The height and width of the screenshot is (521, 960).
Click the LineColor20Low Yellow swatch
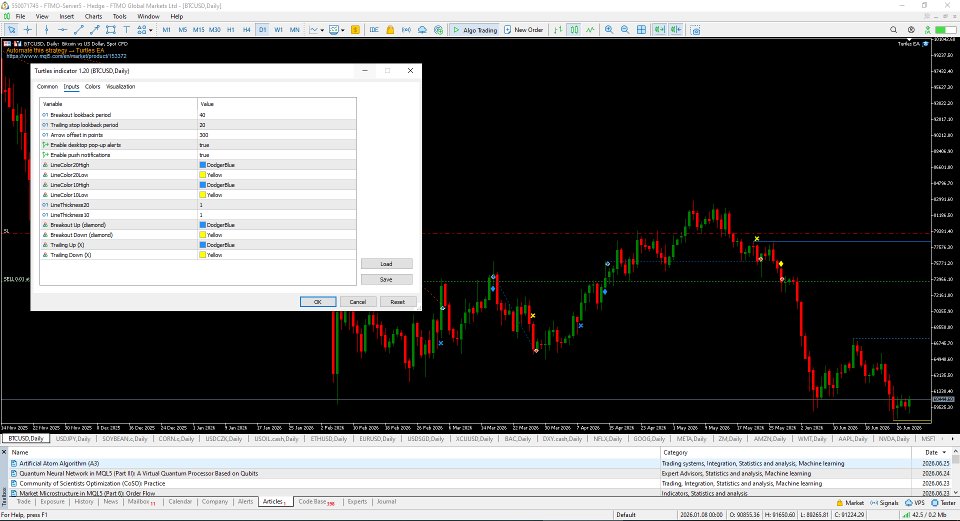point(203,174)
